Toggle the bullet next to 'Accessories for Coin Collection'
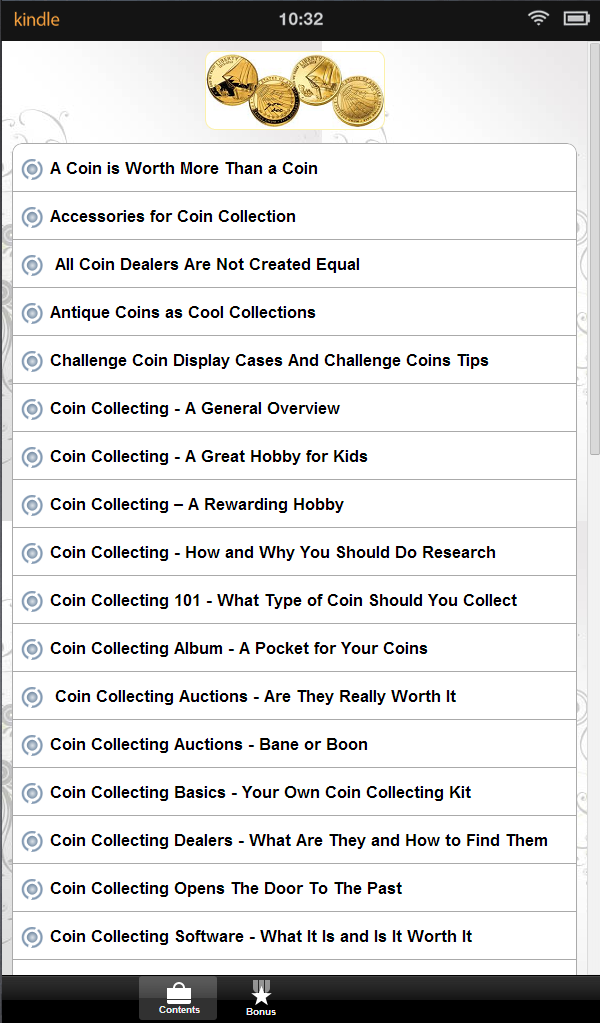This screenshot has height=1024, width=600. (x=31, y=216)
